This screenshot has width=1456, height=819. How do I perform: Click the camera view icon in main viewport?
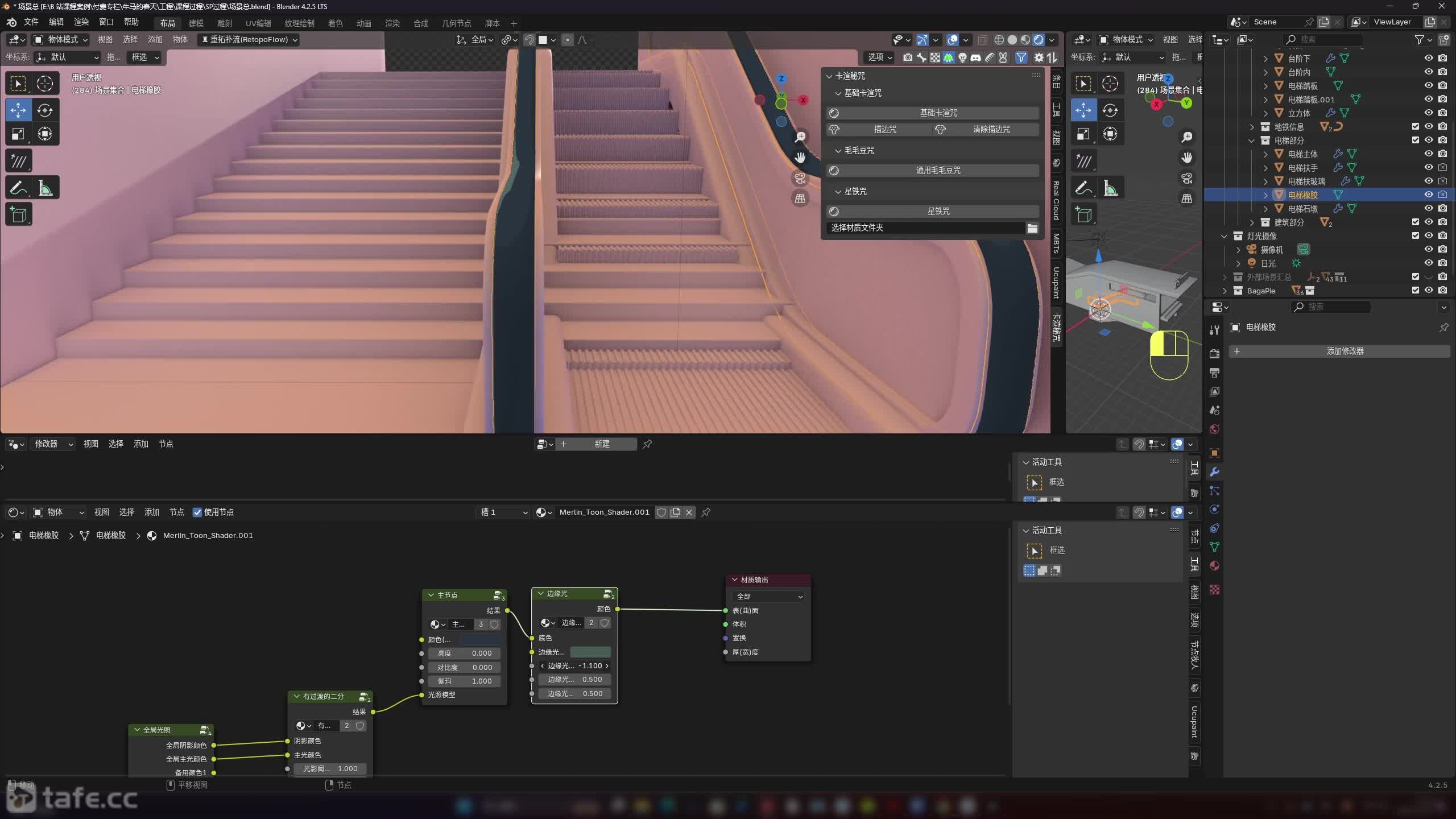(x=800, y=178)
